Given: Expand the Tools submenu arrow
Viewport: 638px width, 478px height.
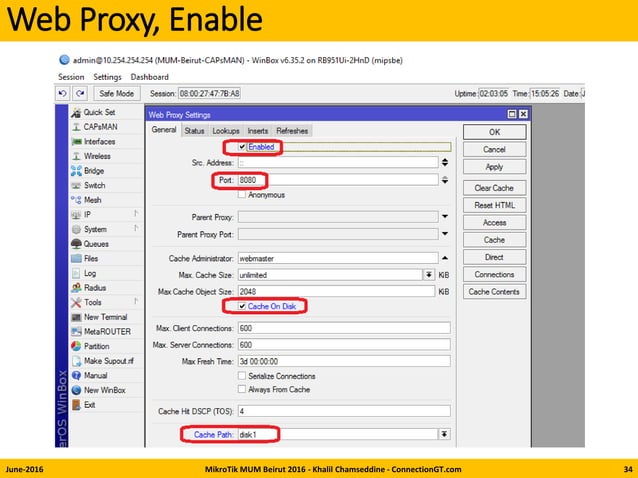Looking at the screenshot, I should tap(136, 301).
